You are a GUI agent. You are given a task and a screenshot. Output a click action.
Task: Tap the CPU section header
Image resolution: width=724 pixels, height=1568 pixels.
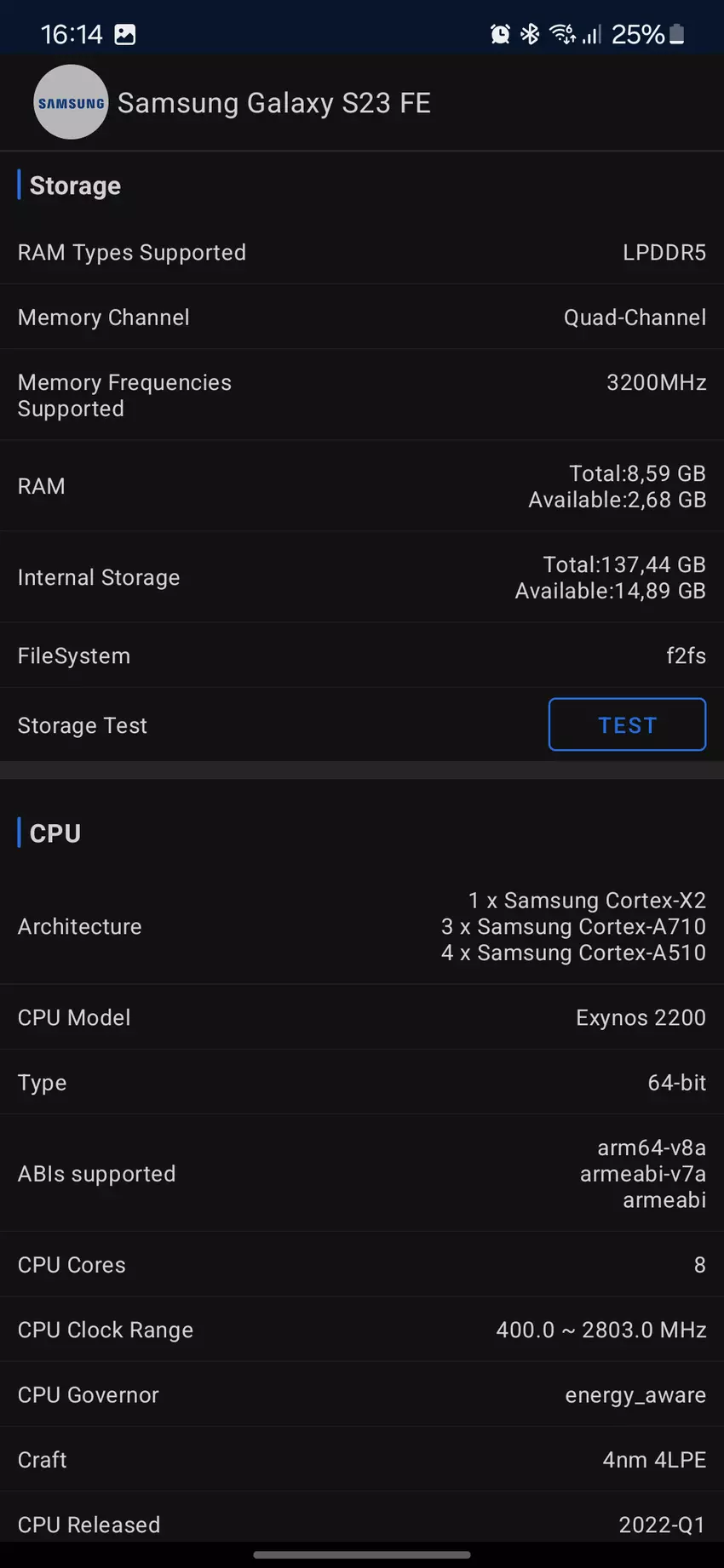tap(55, 833)
